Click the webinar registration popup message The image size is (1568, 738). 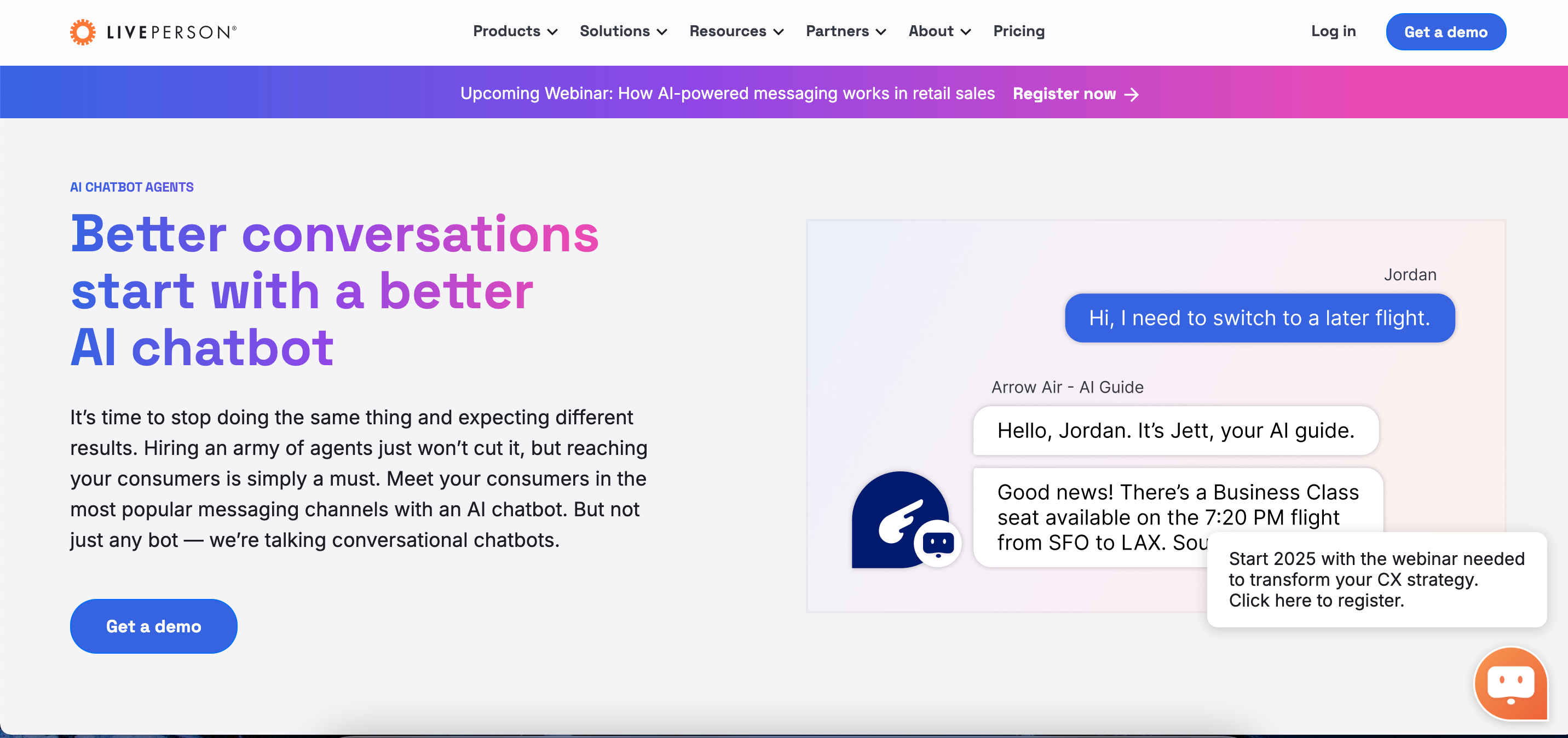1376,579
